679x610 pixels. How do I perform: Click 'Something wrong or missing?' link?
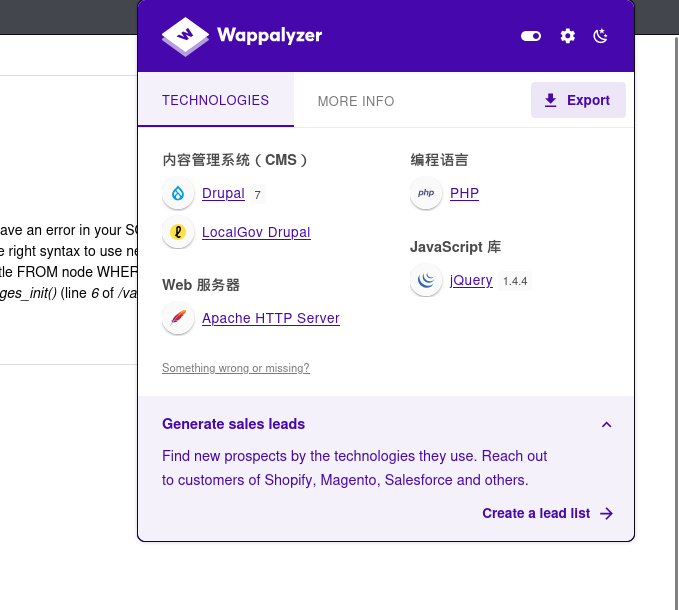(x=236, y=368)
